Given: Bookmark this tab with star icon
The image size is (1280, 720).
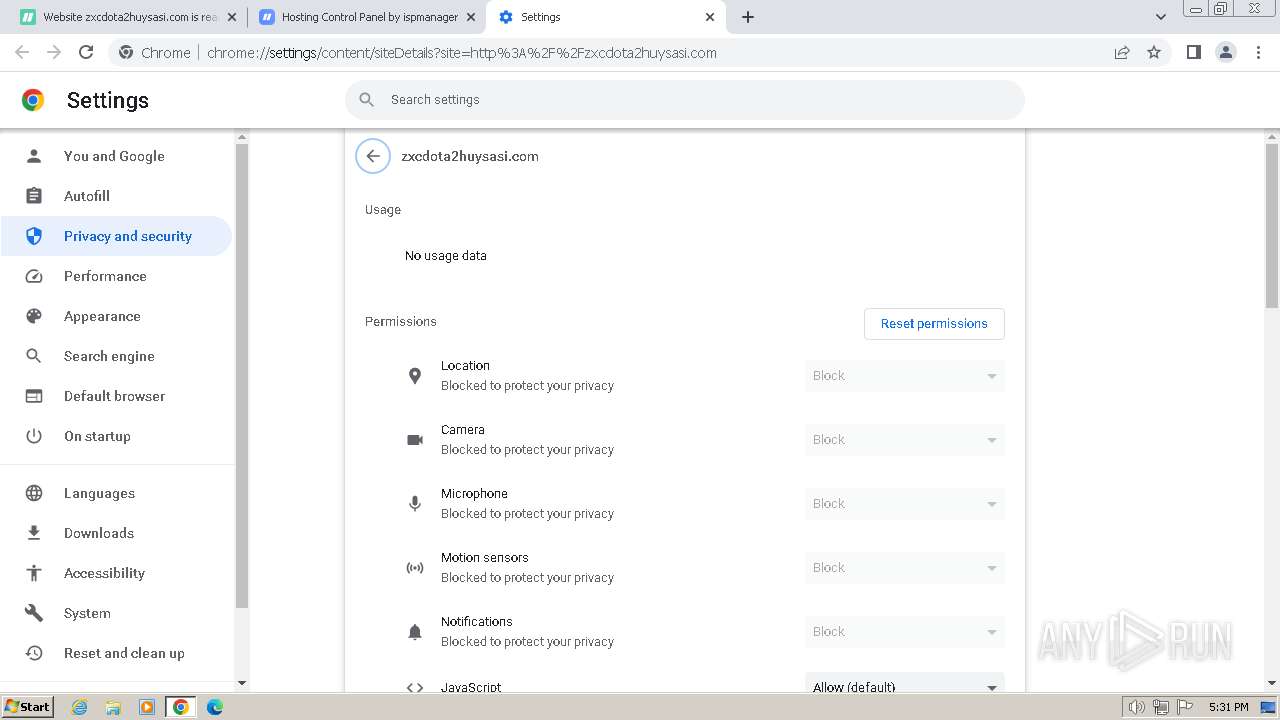Looking at the screenshot, I should click(1154, 52).
